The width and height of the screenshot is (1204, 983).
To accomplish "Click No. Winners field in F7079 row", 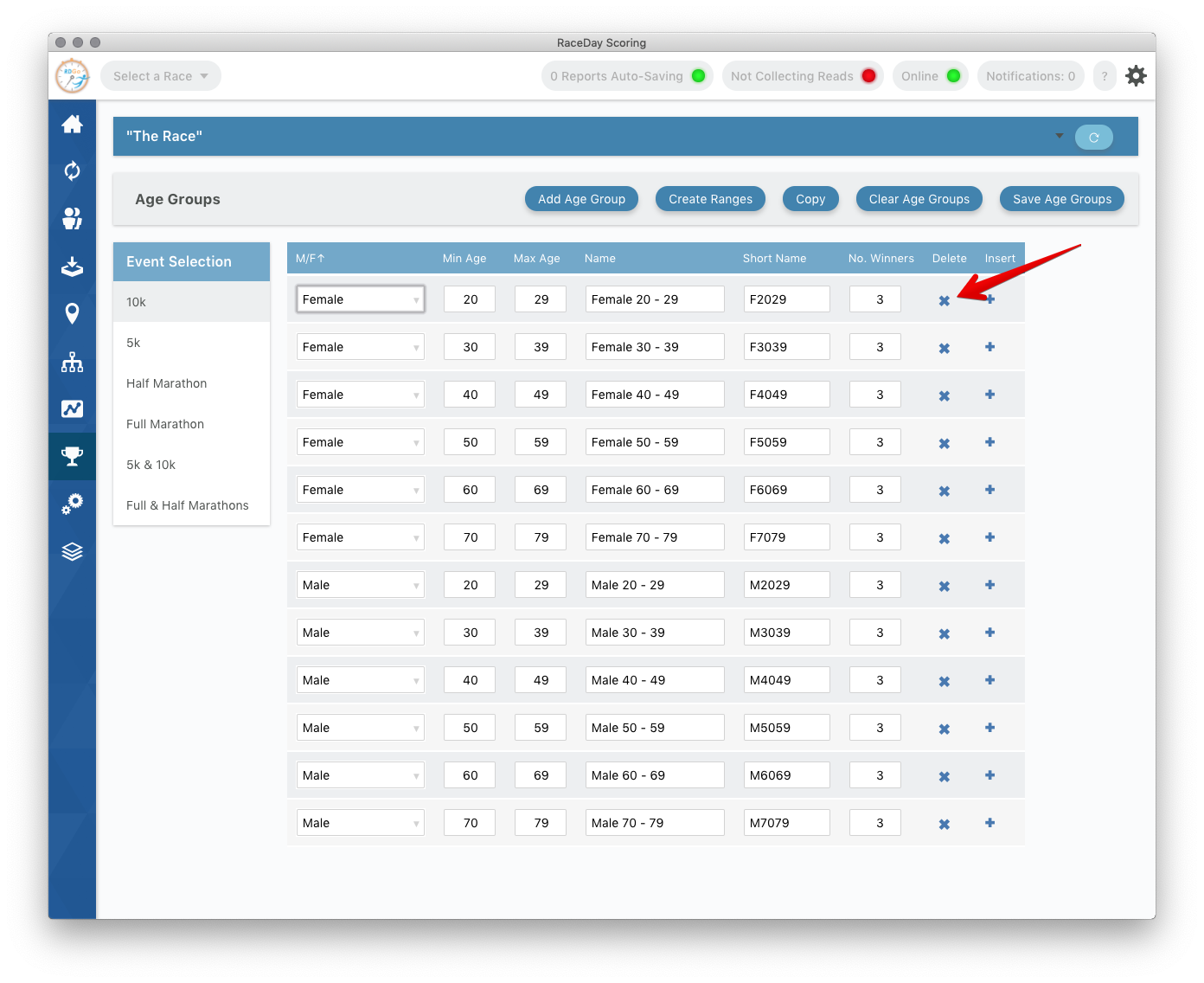I will (875, 537).
